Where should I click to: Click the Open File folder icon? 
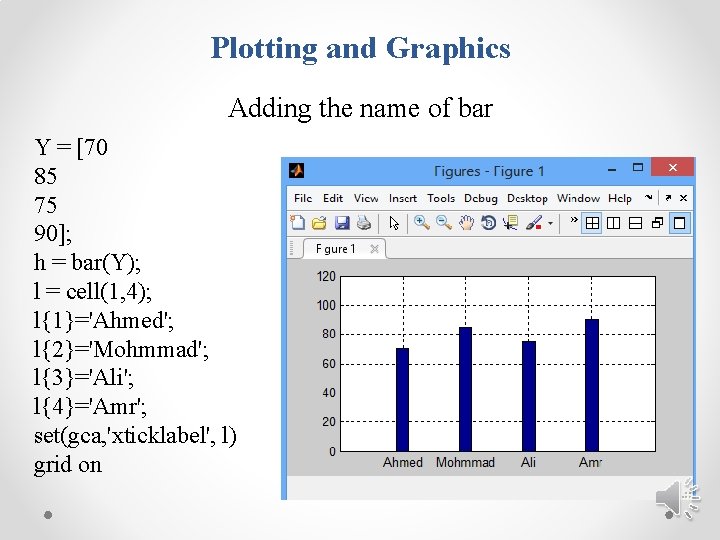click(319, 223)
